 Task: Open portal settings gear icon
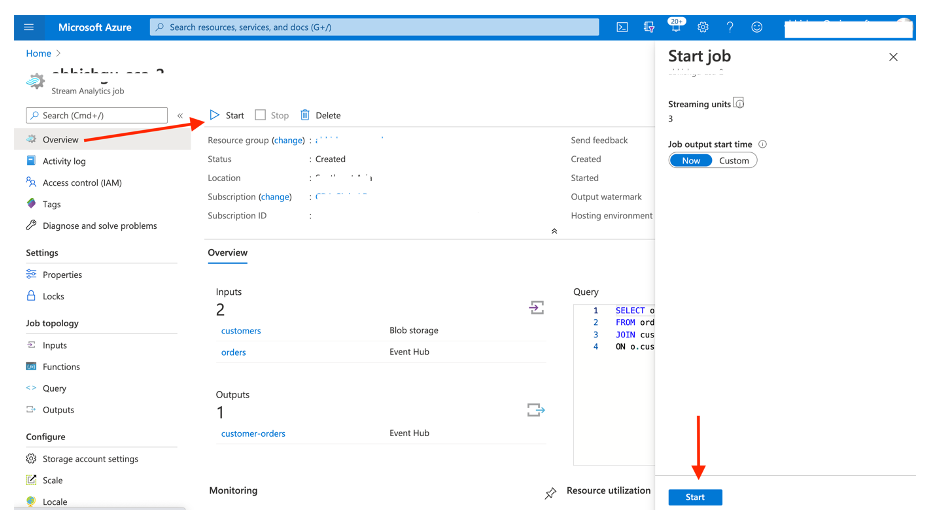(703, 27)
